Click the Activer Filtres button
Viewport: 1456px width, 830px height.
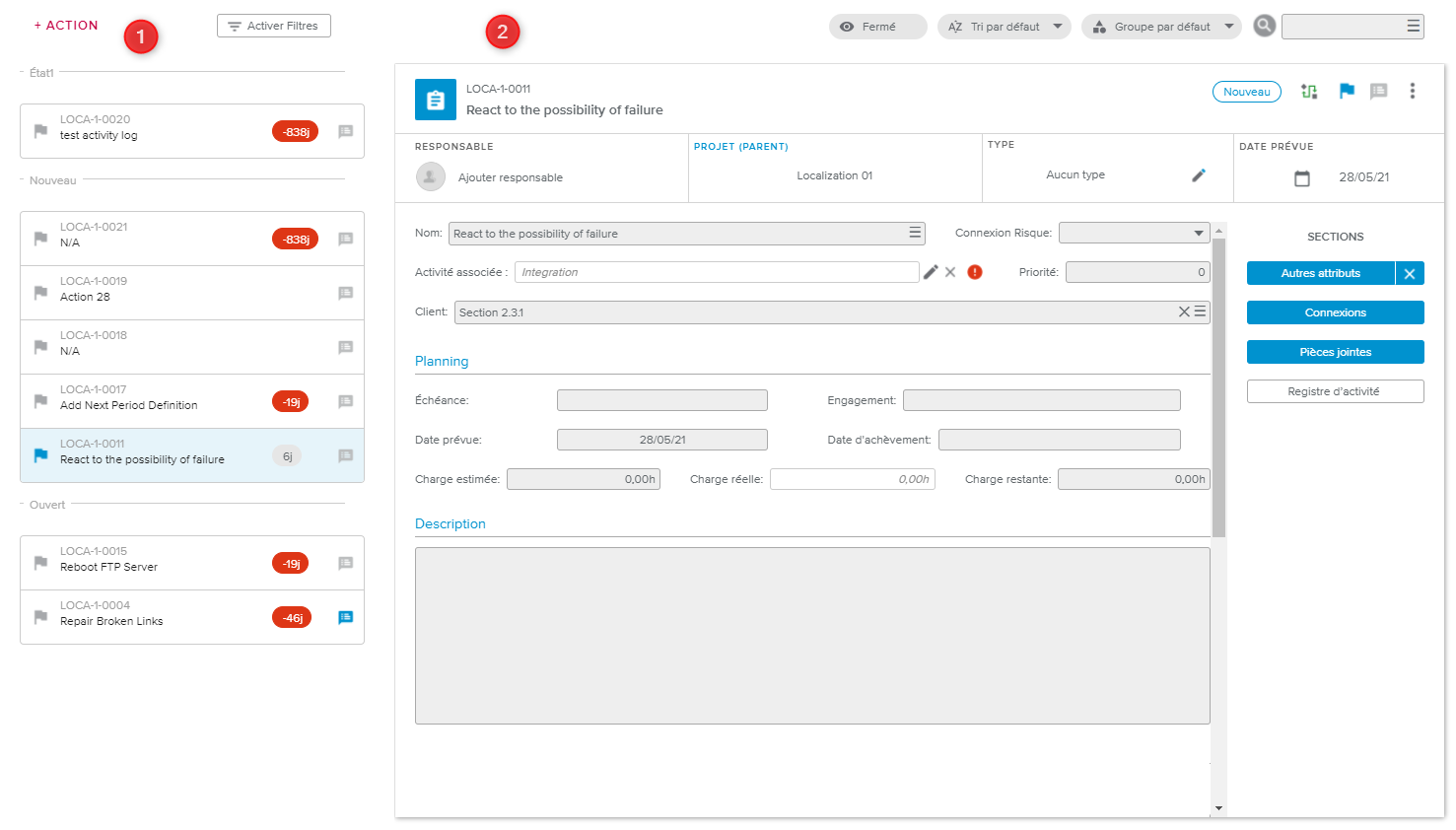point(274,26)
